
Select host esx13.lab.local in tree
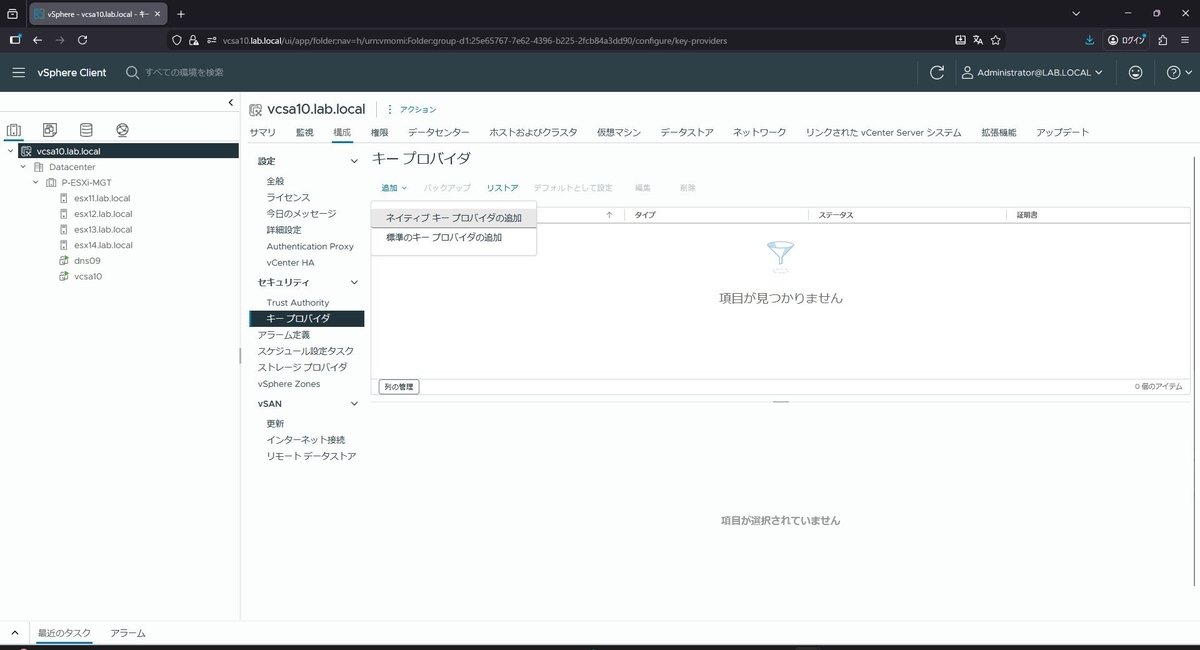click(x=103, y=229)
